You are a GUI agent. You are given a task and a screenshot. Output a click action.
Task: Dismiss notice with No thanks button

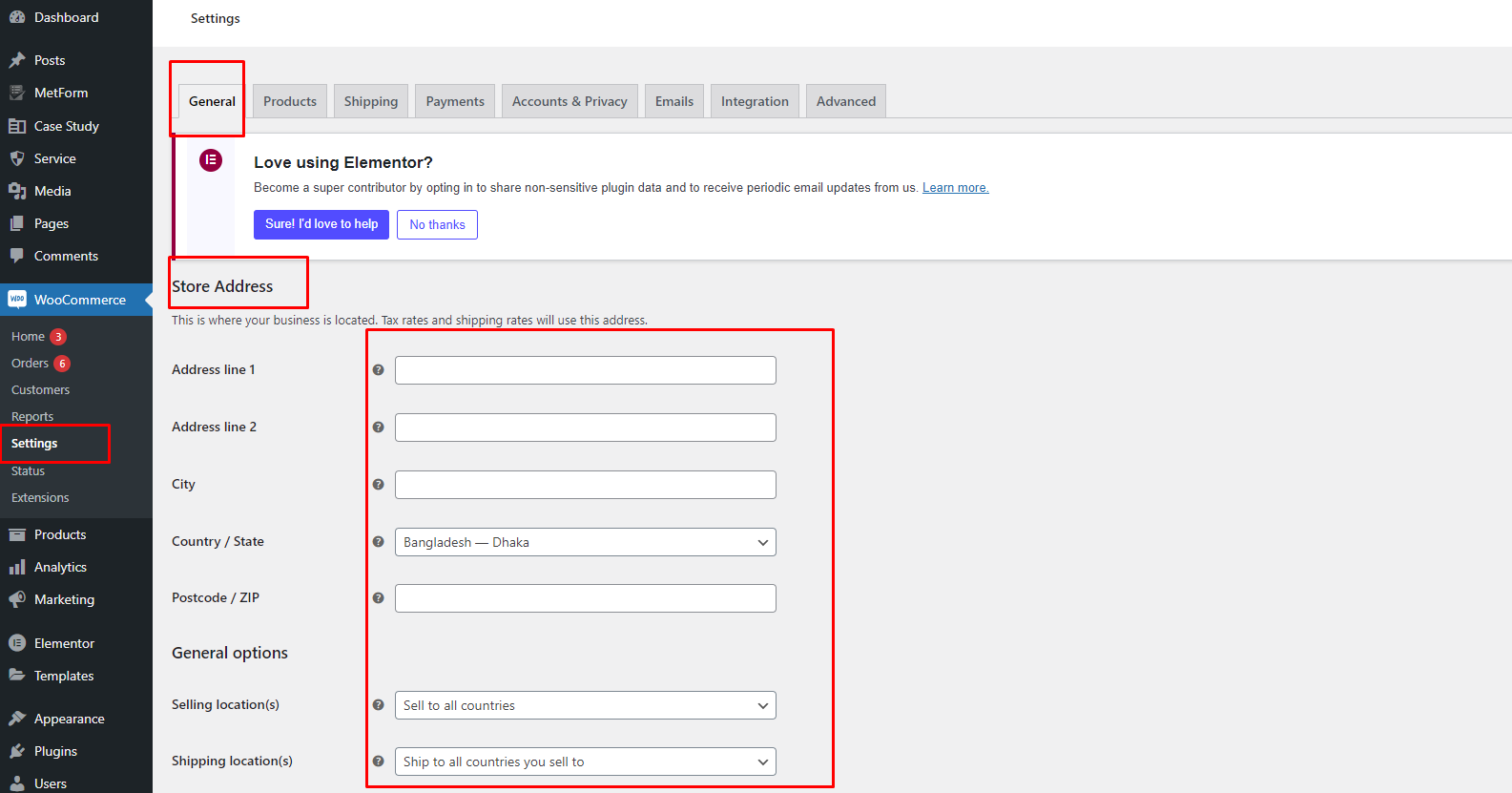[437, 224]
